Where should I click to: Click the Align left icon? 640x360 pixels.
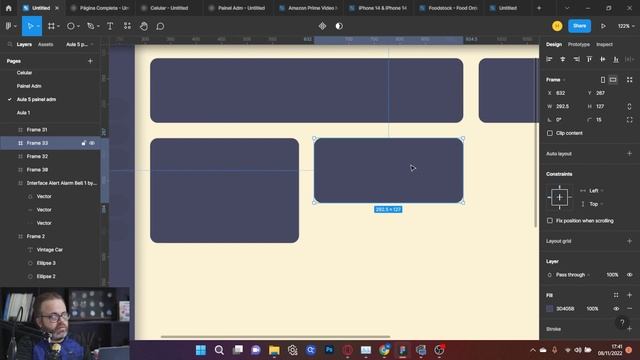point(549,59)
